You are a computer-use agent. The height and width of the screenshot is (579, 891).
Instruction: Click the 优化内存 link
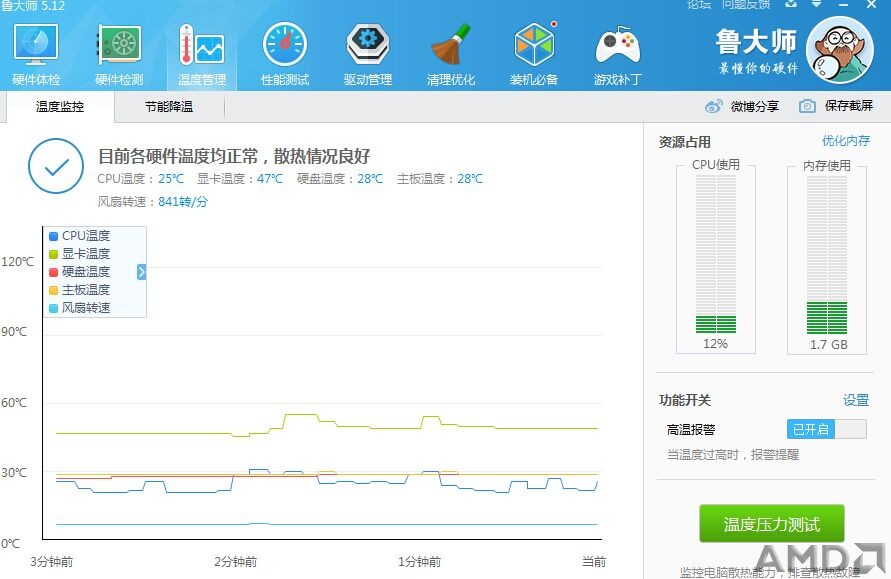click(x=846, y=141)
